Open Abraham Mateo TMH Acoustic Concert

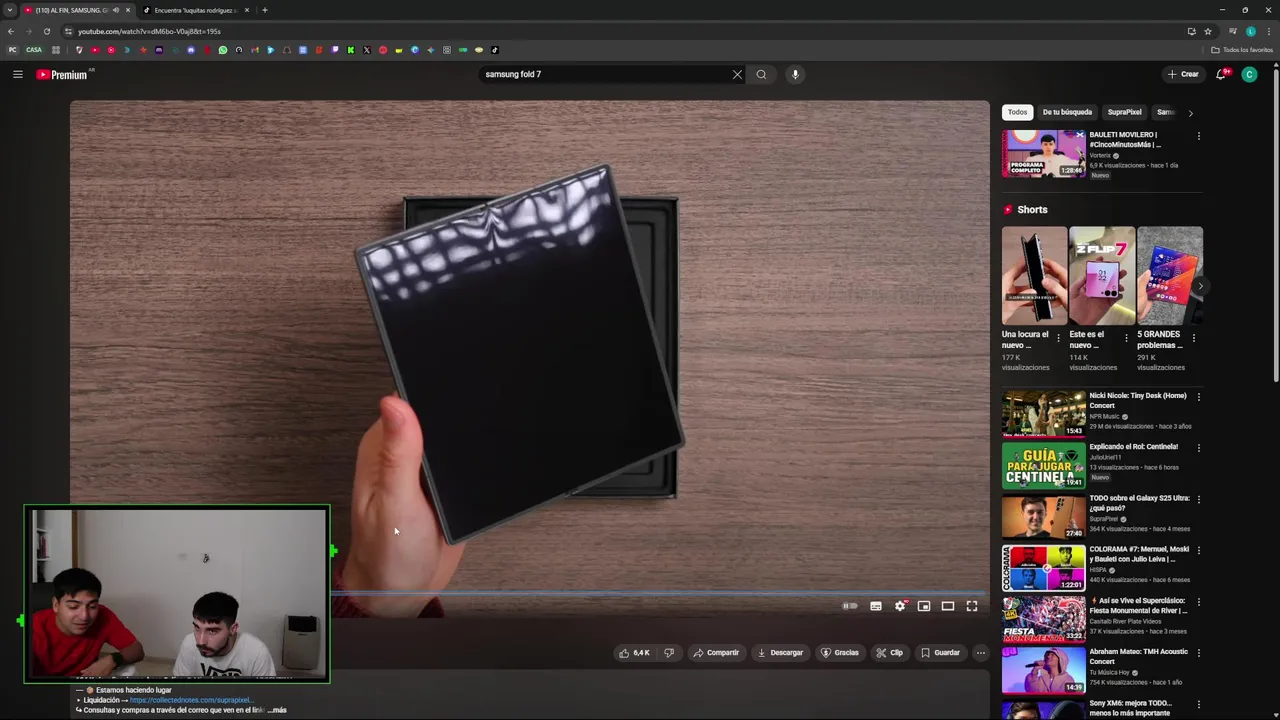[1044, 670]
